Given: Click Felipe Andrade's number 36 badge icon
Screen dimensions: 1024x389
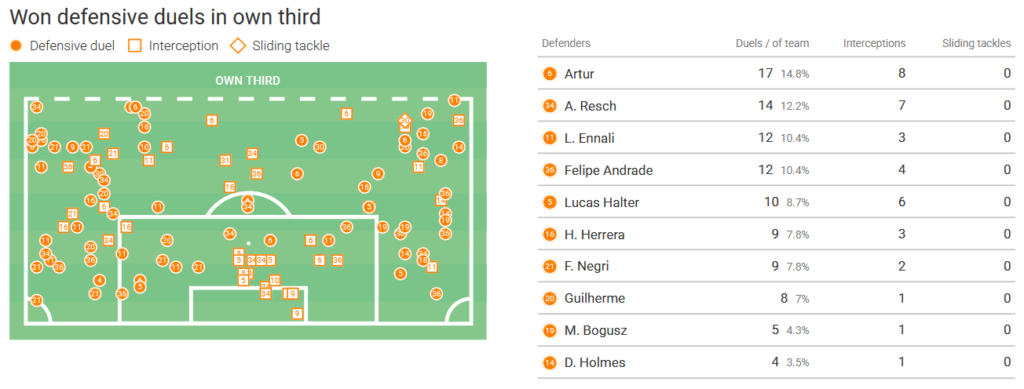Looking at the screenshot, I should (549, 170).
